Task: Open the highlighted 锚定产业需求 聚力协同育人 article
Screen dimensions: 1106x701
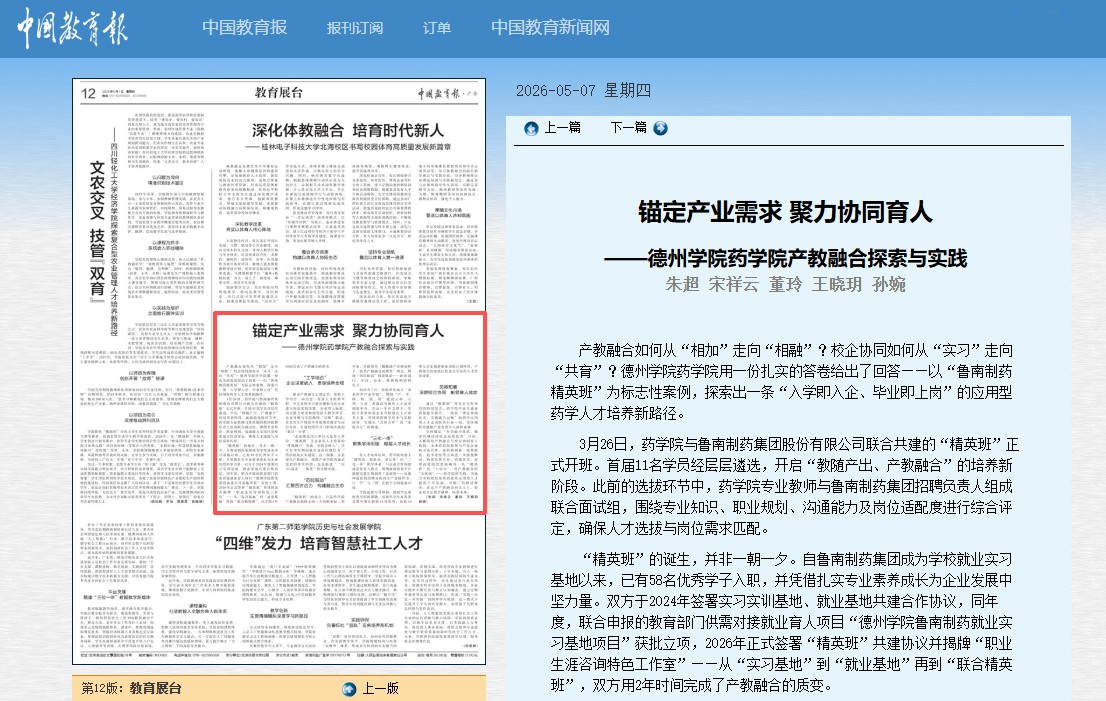Action: point(349,413)
